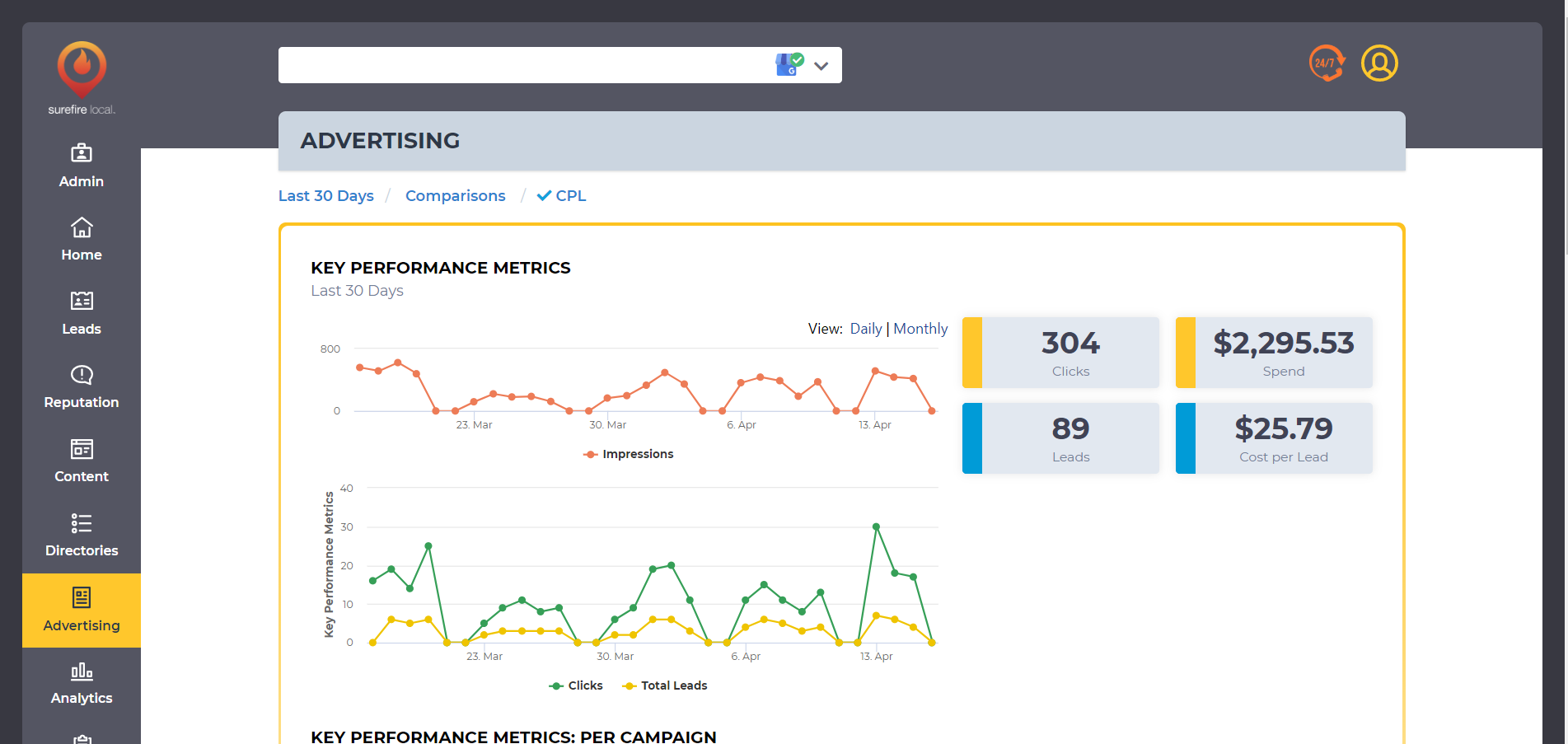
Task: Open the Last 30 Days filter
Action: pyautogui.click(x=326, y=196)
